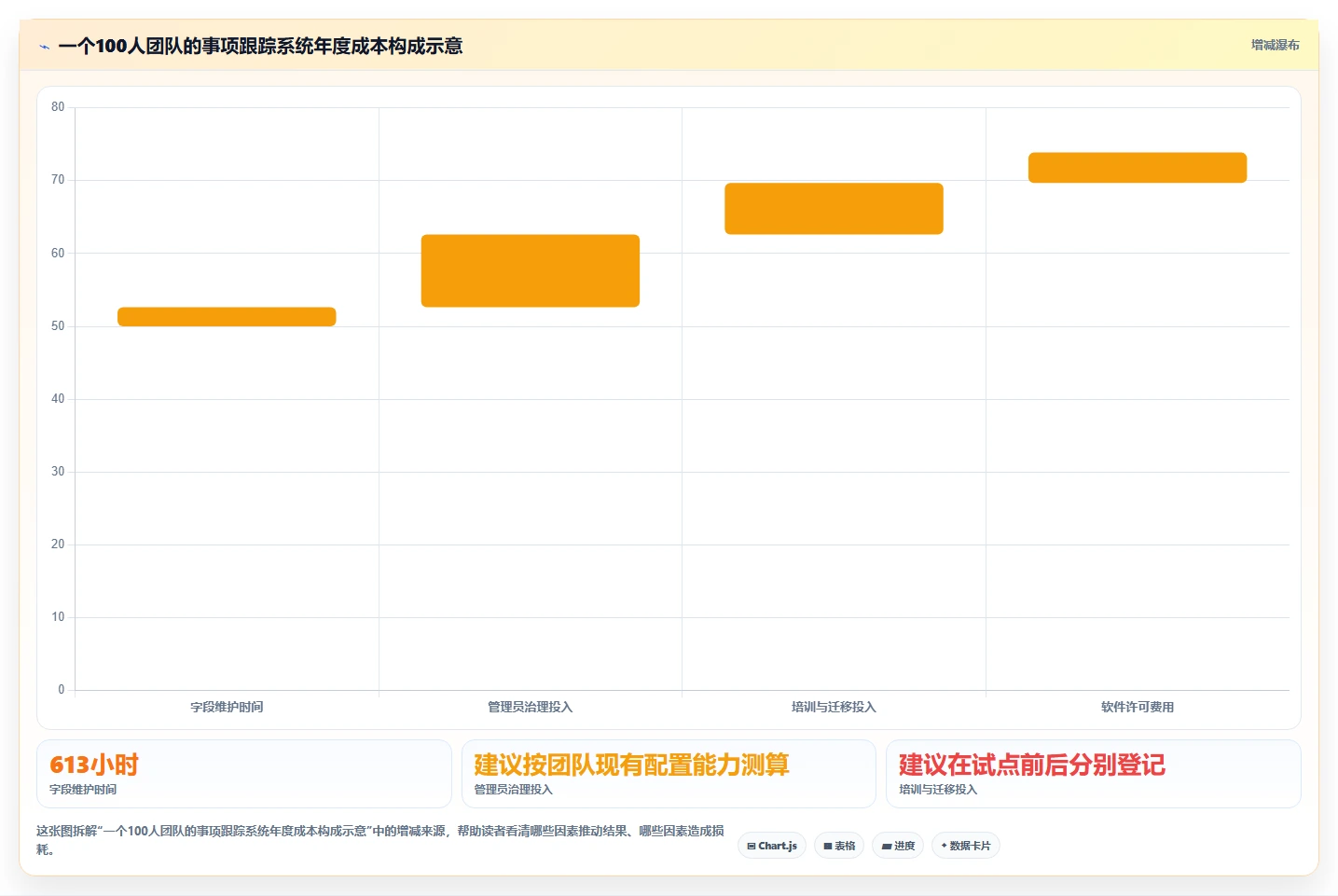The image size is (1338, 896).
Task: Click the y-axis value 20
Action: click(x=58, y=544)
